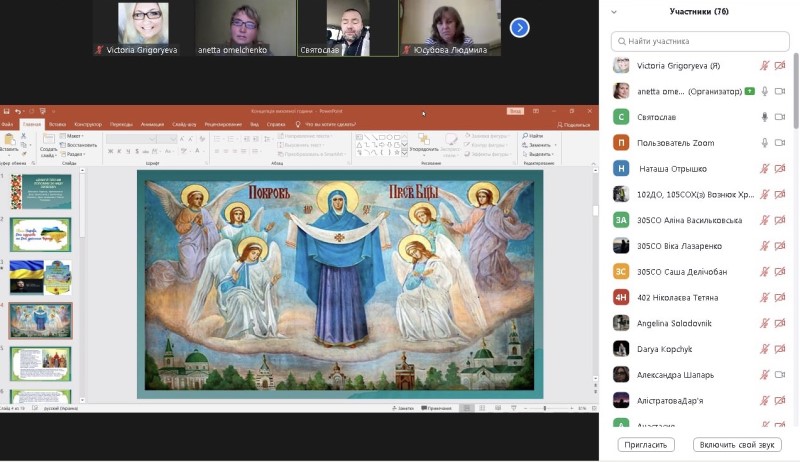Click the Пригласить (Invite) button
The width and height of the screenshot is (800, 462).
click(x=646, y=445)
